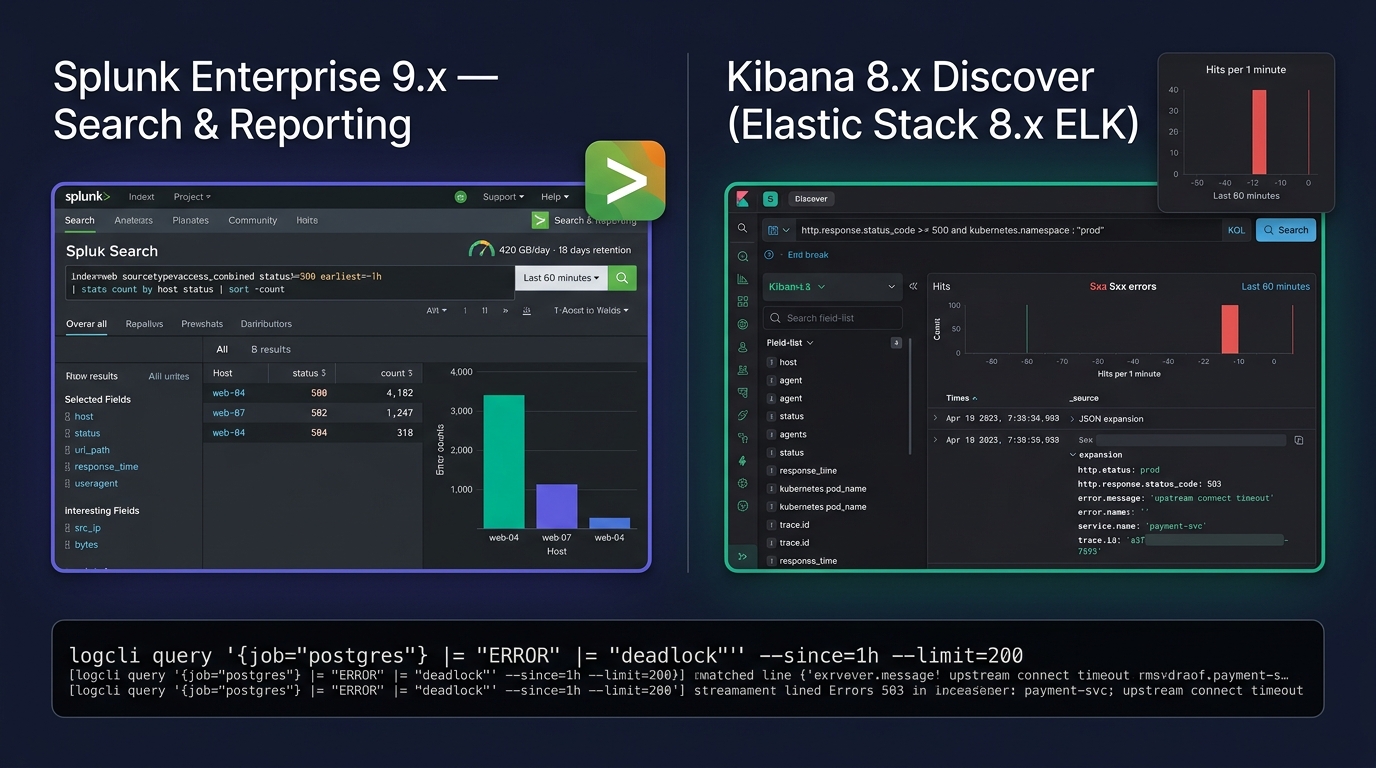Select the useragent field in Splunk Selected Fields

point(96,483)
